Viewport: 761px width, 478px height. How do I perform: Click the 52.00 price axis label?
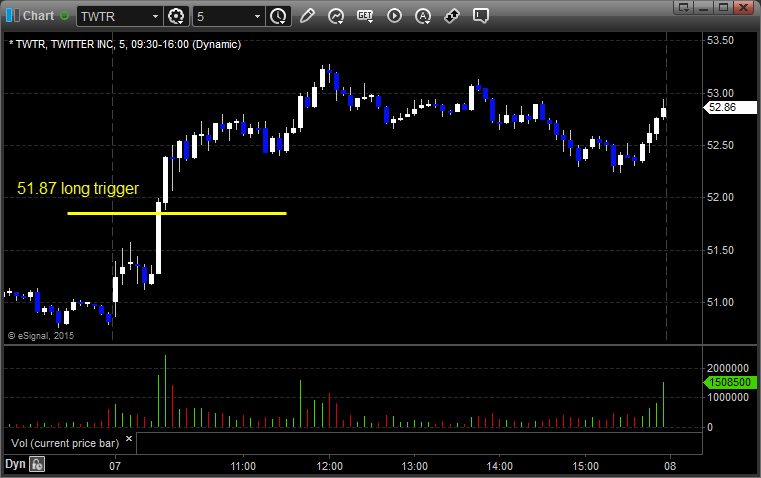pos(721,198)
